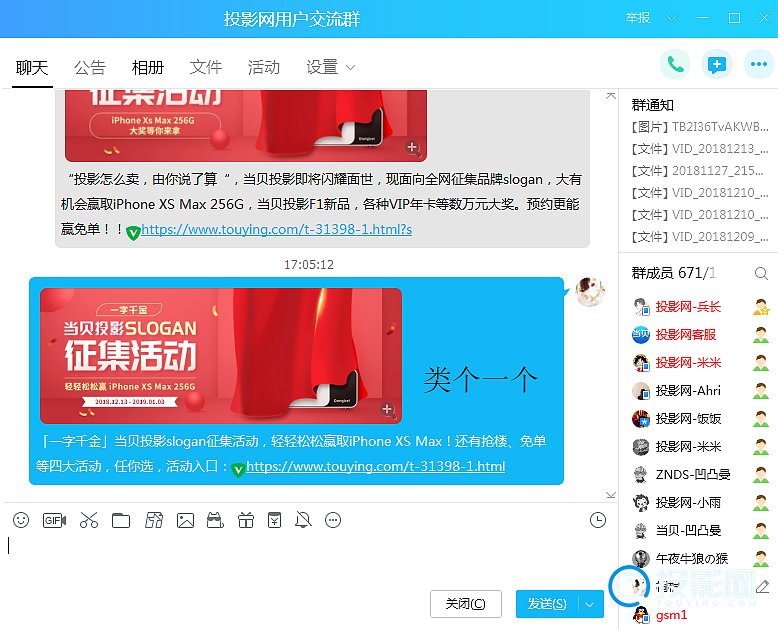The height and width of the screenshot is (630, 778).
Task: Click the plus magnifier on the upper banner image
Action: tap(412, 147)
